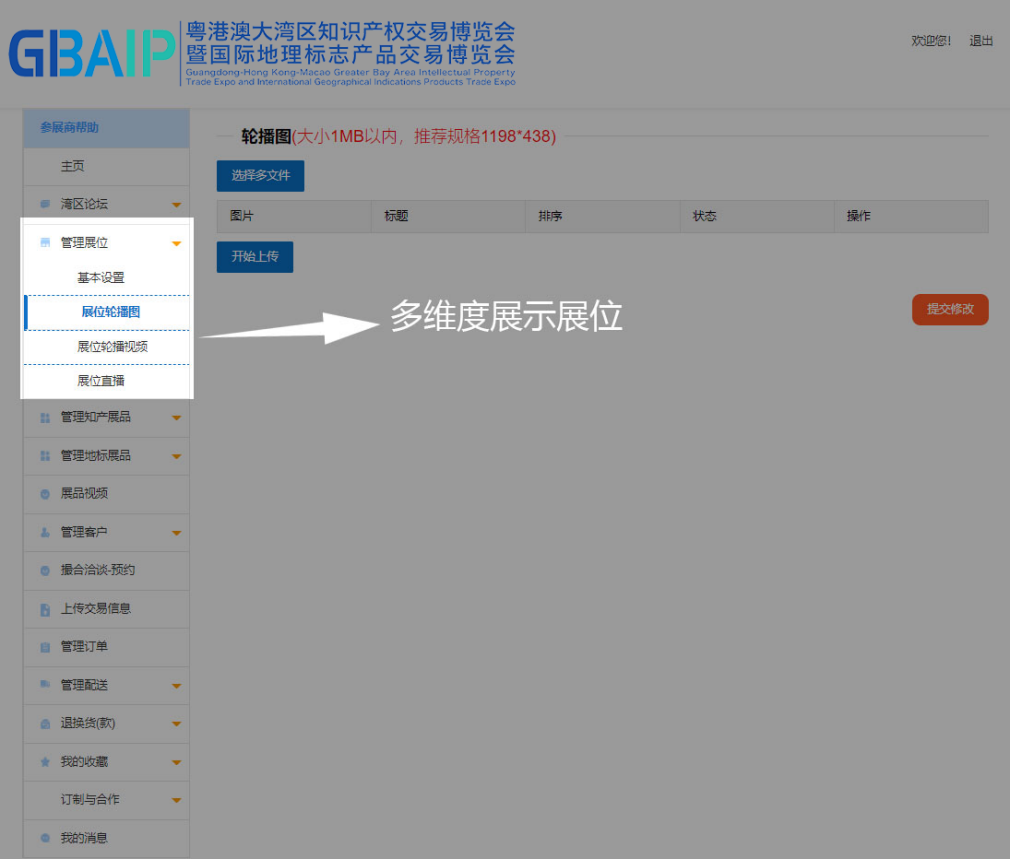The height and width of the screenshot is (859, 1010).
Task: Click the 管理知产展品 grid icon
Action: [x=45, y=418]
